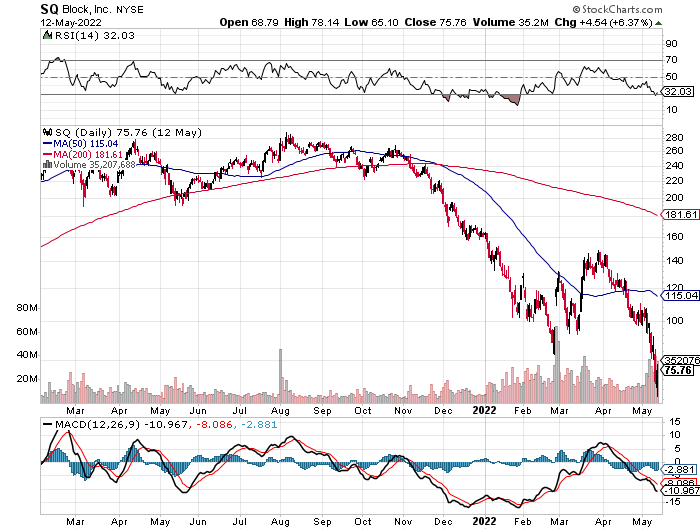Click the green up-arrow change indicator
This screenshot has height=530, width=700.
tap(658, 23)
